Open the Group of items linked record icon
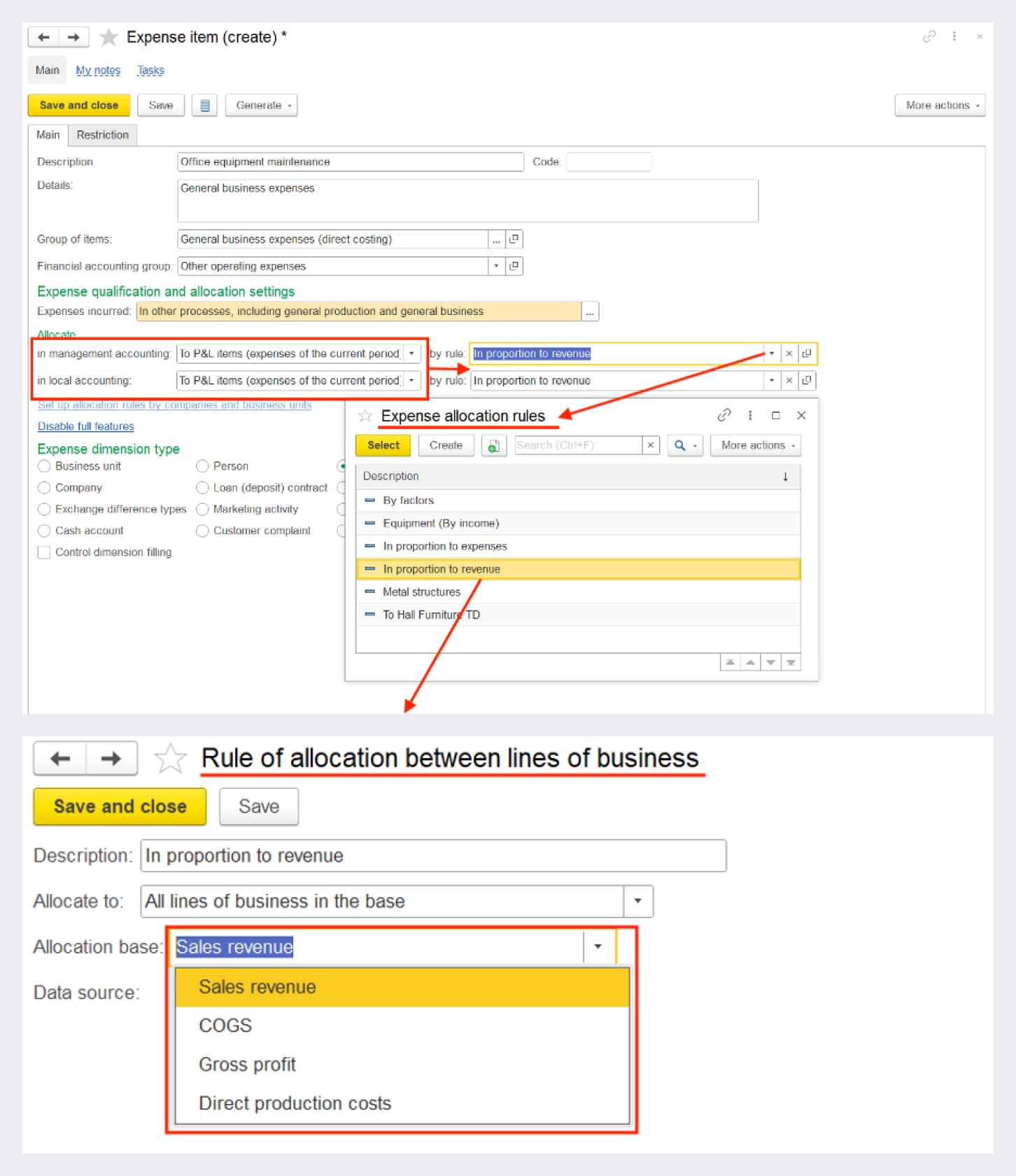1016x1176 pixels. pos(514,239)
